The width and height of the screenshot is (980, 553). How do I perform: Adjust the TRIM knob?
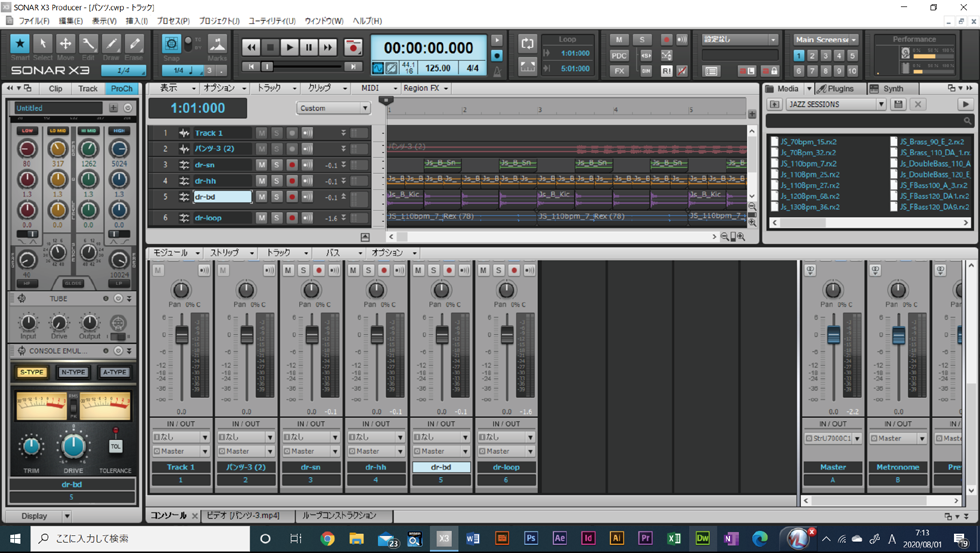click(x=31, y=447)
